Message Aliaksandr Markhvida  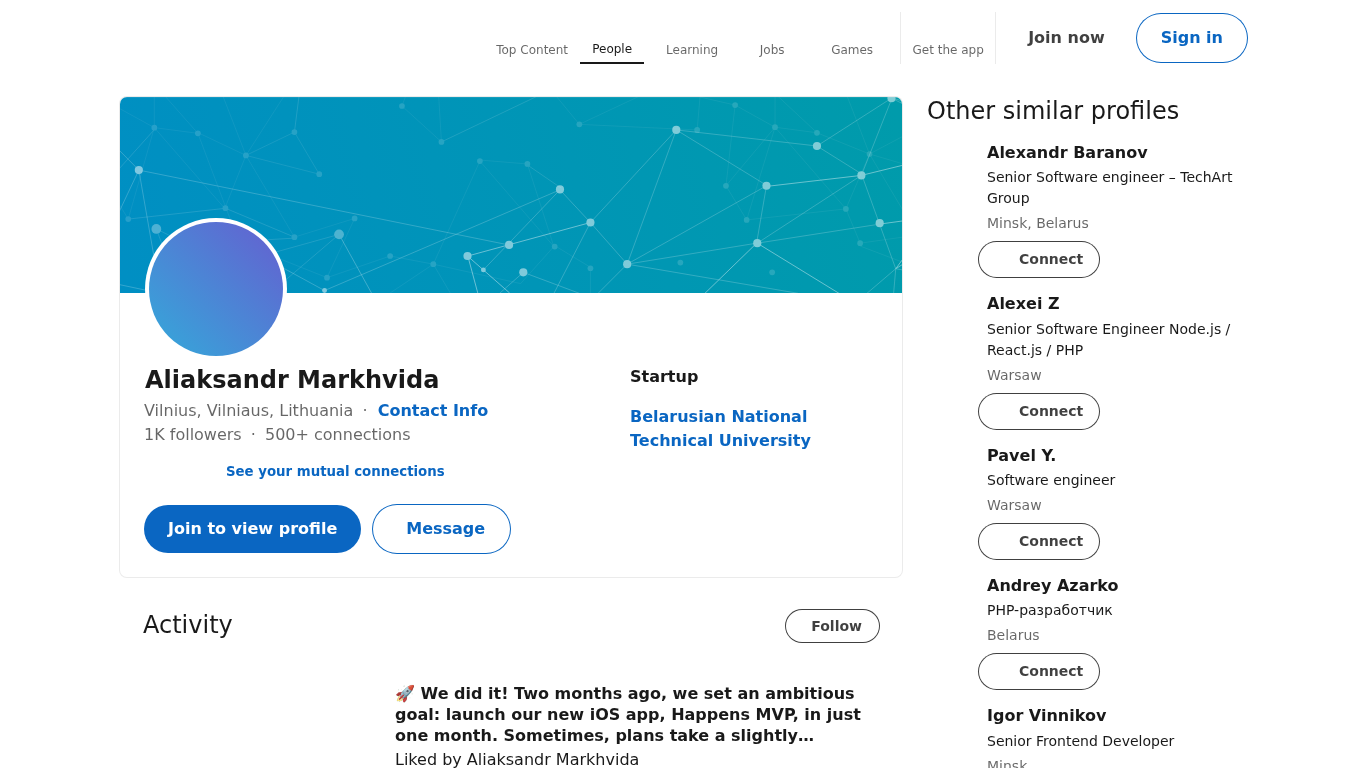[441, 529]
